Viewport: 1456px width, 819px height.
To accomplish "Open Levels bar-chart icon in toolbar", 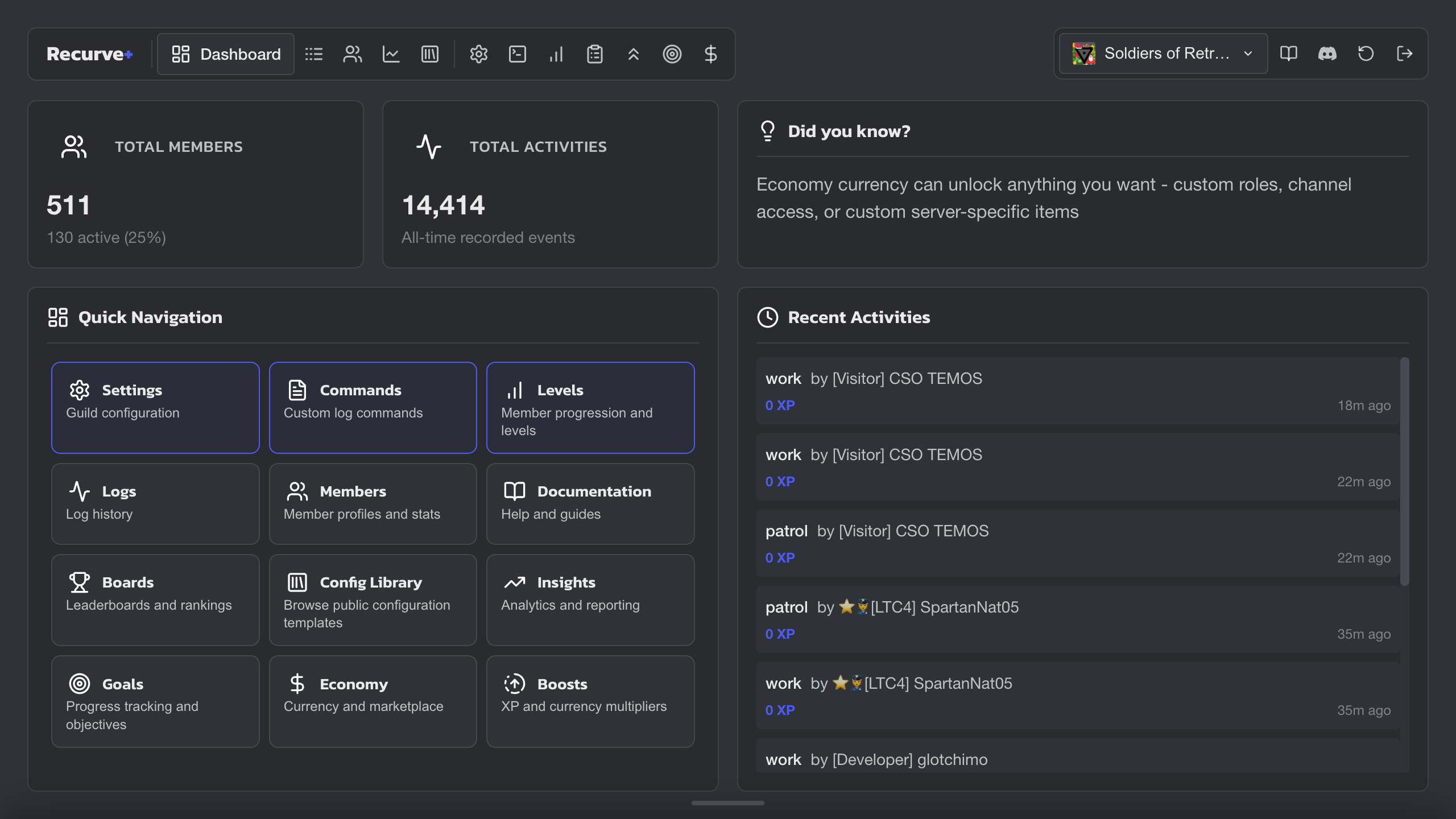I will coord(556,54).
